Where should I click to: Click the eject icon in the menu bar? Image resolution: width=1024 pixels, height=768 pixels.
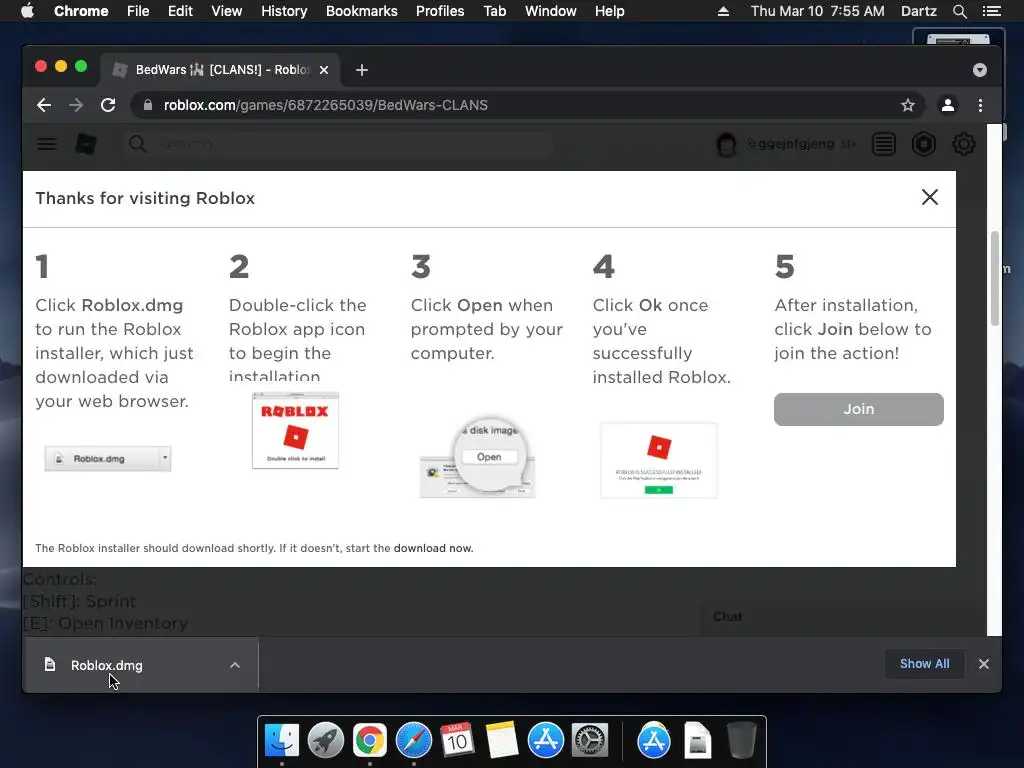tap(723, 11)
